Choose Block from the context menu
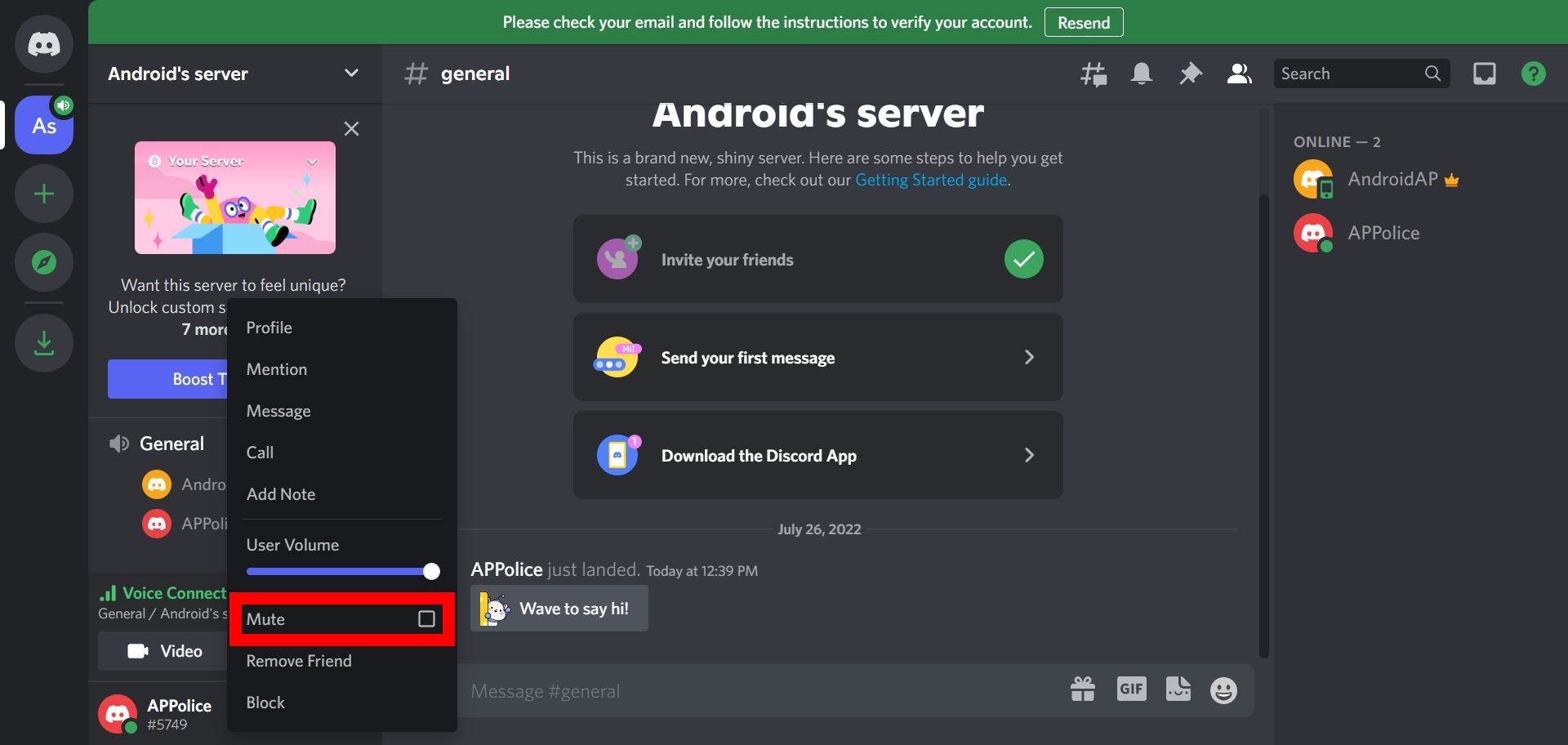 click(x=265, y=702)
